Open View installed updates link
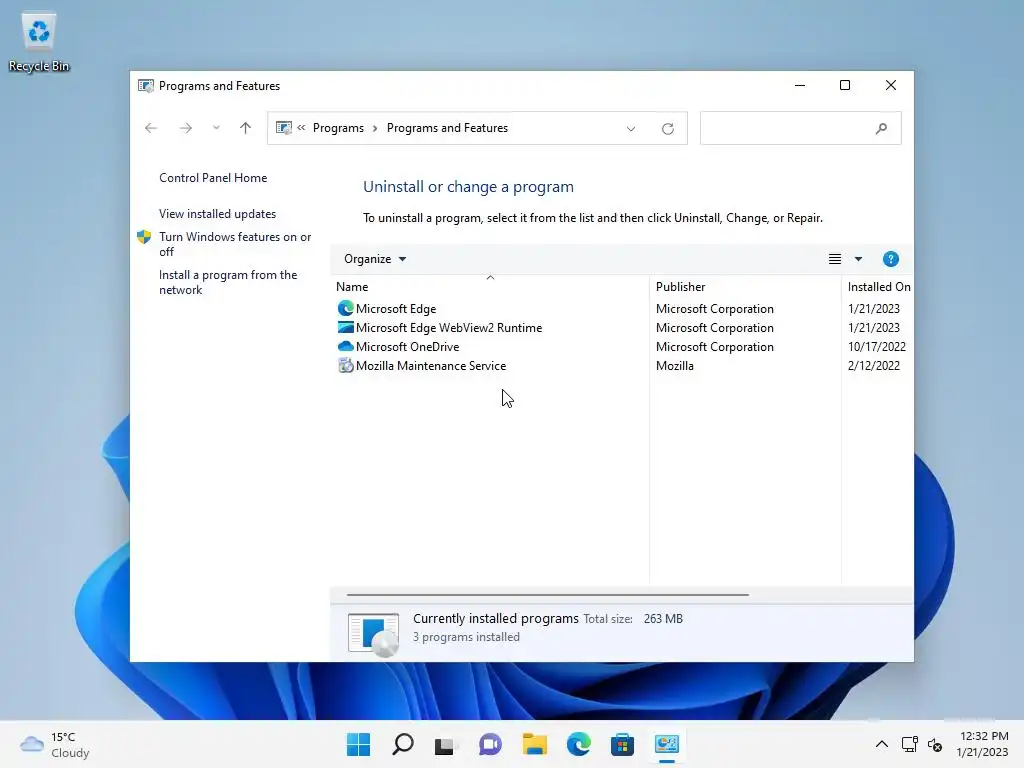 (x=217, y=214)
